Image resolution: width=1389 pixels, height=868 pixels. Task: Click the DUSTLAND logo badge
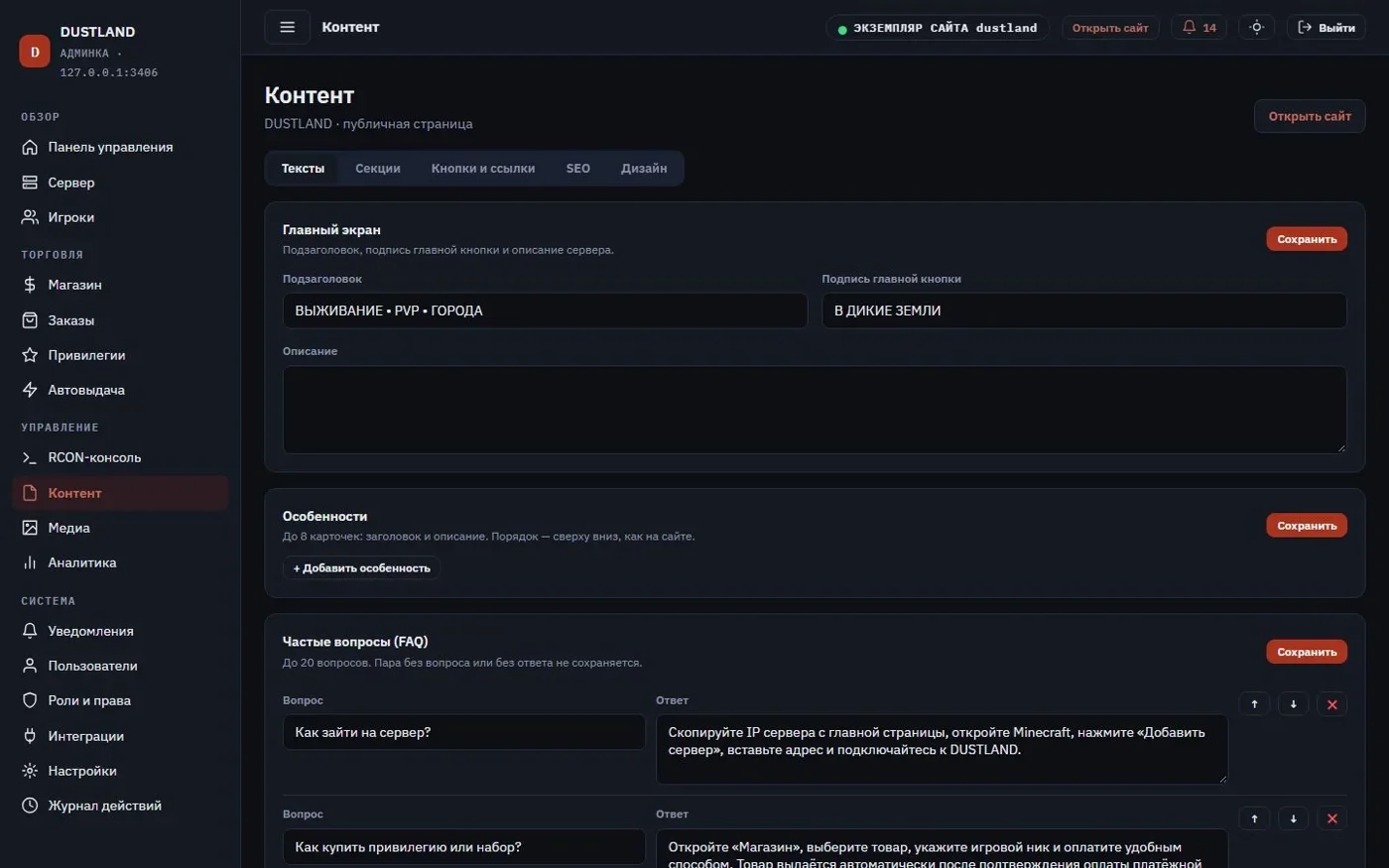coord(35,52)
